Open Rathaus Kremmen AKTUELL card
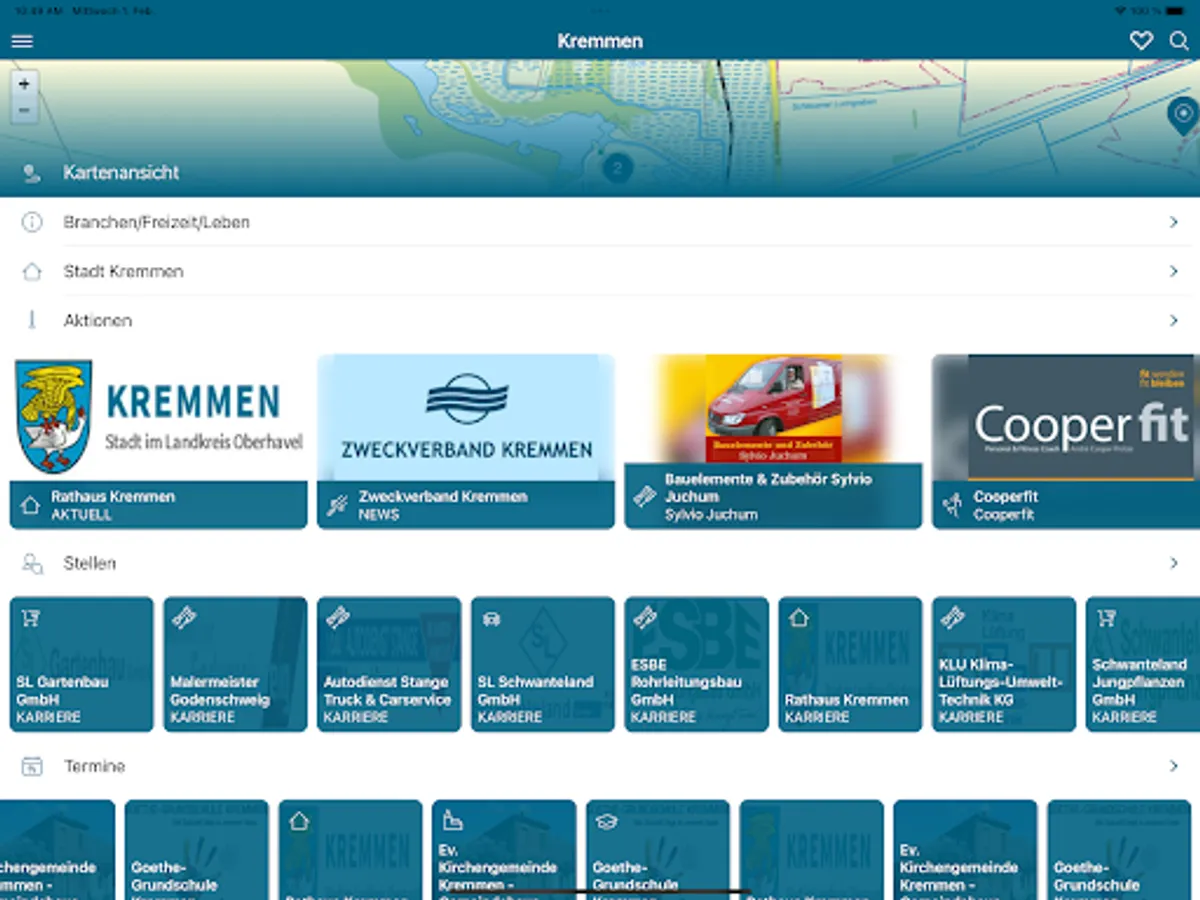Viewport: 1200px width, 900px height. 158,441
